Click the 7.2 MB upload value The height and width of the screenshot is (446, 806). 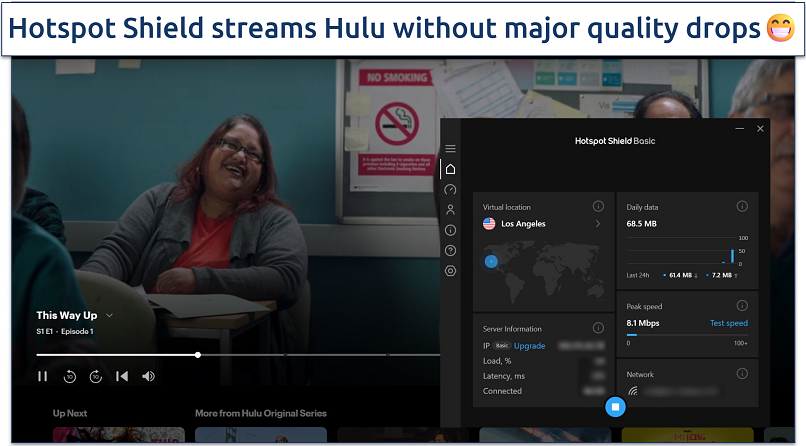click(722, 275)
